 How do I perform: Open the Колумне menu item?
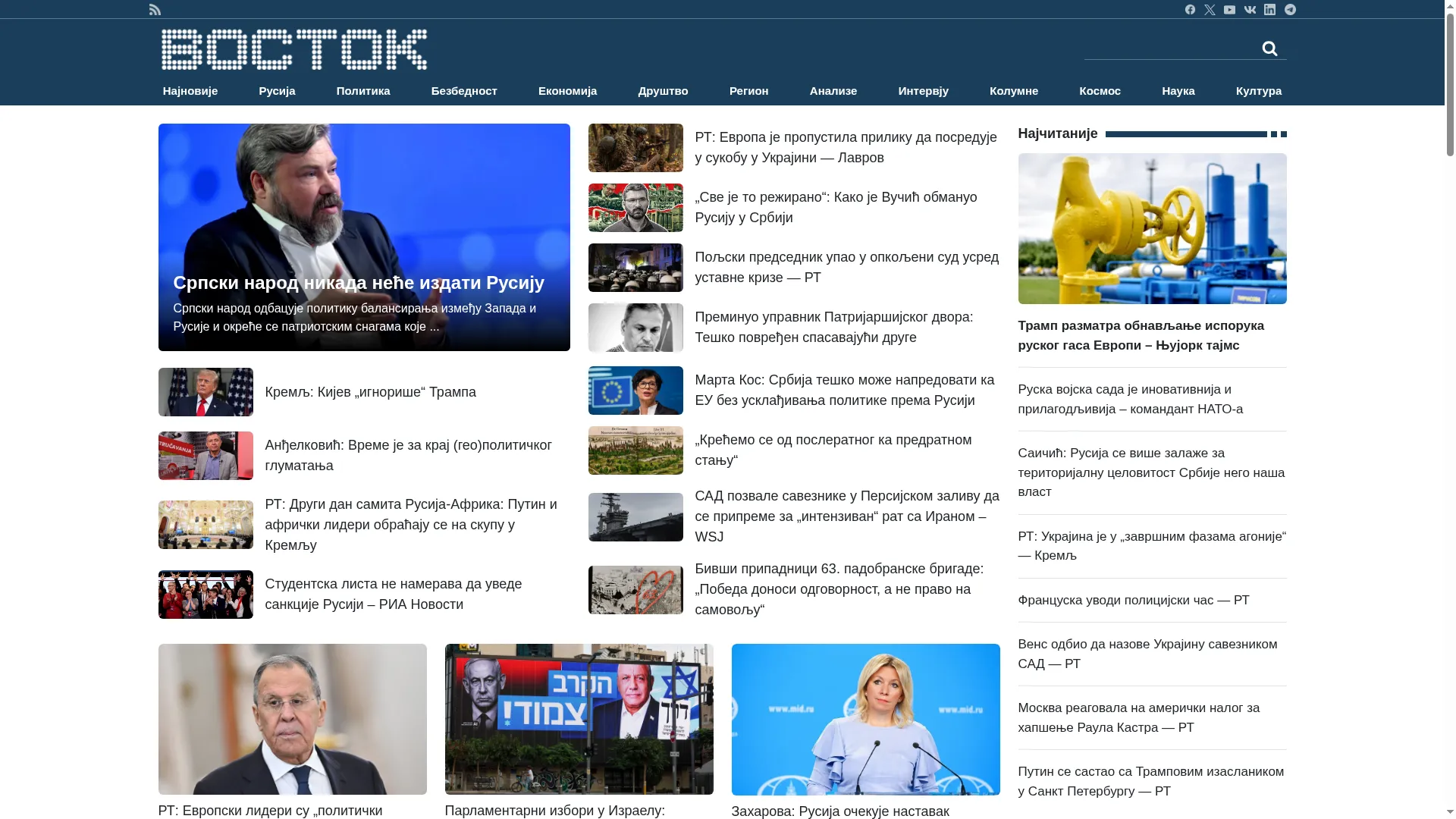1013,91
